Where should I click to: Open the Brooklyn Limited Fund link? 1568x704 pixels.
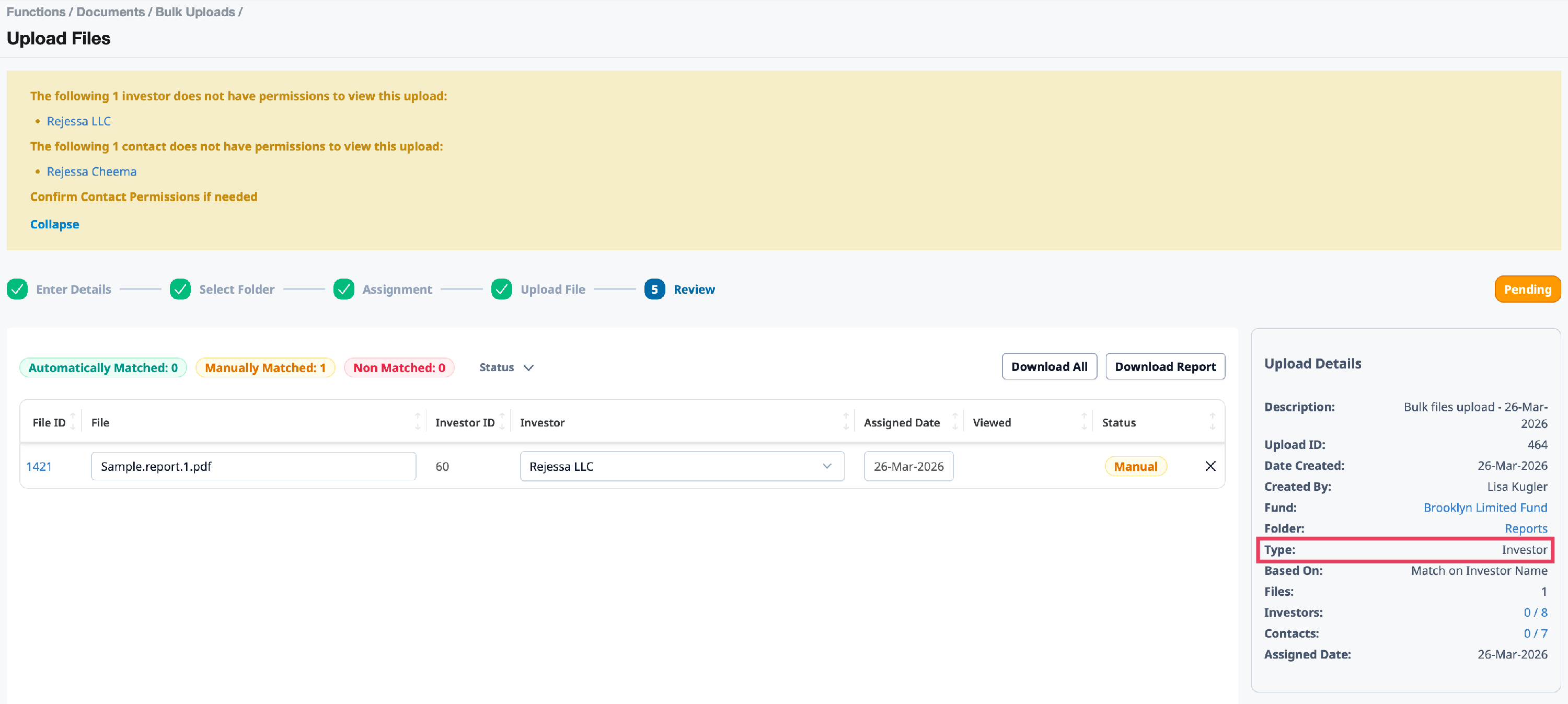pyautogui.click(x=1484, y=507)
